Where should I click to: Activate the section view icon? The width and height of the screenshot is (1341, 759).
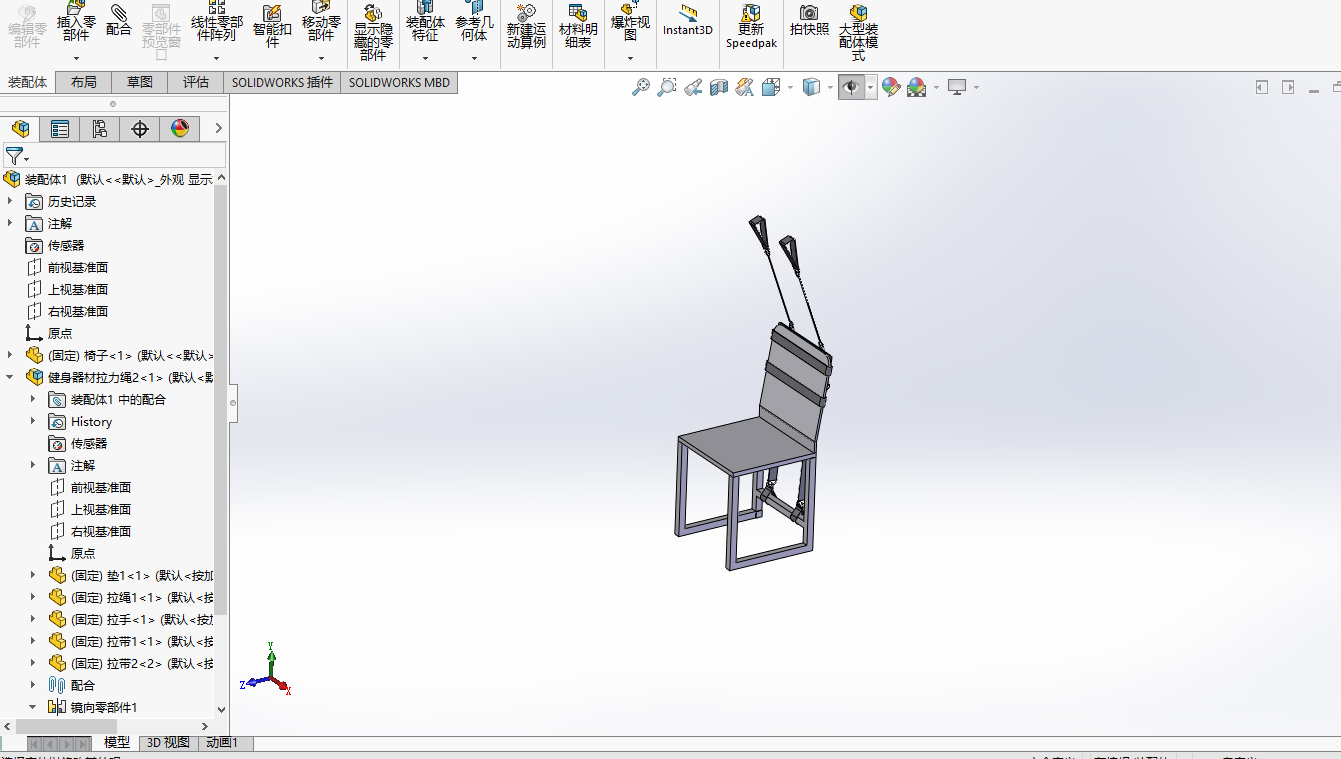pos(719,88)
